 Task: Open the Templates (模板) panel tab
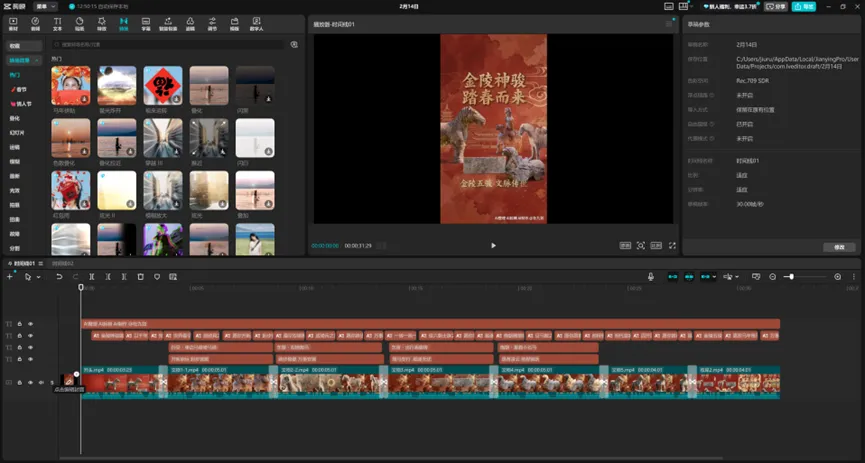(234, 24)
